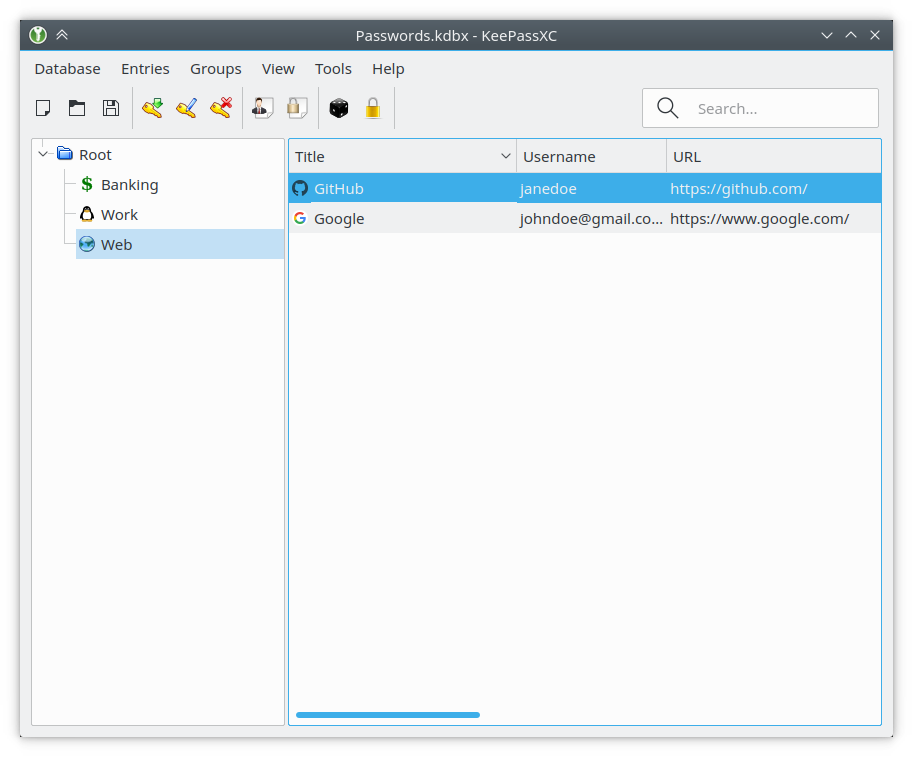Open the Database menu
Screen dimensions: 913x757
tap(68, 69)
